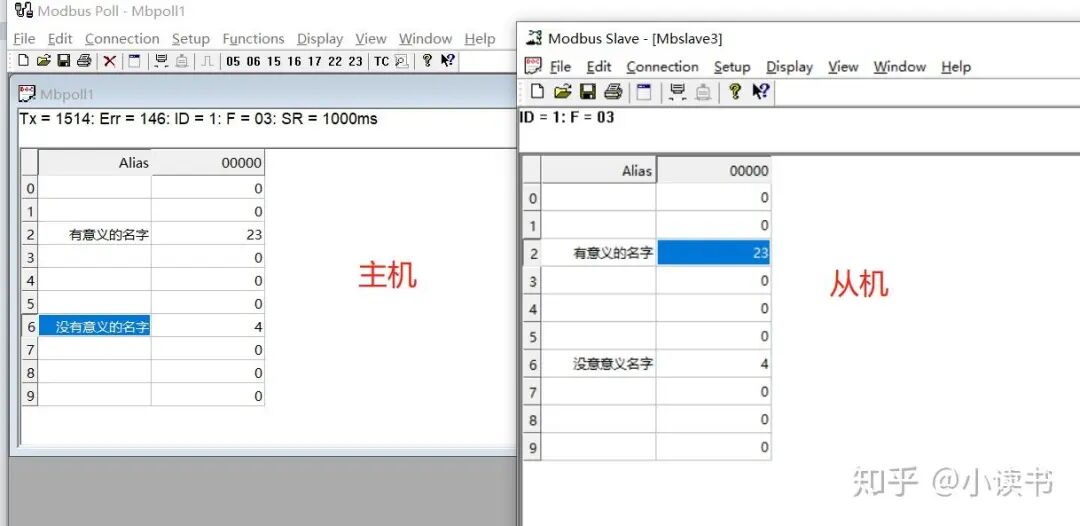Click the window definition icon in Modbus Poll toolbar

coord(134,61)
